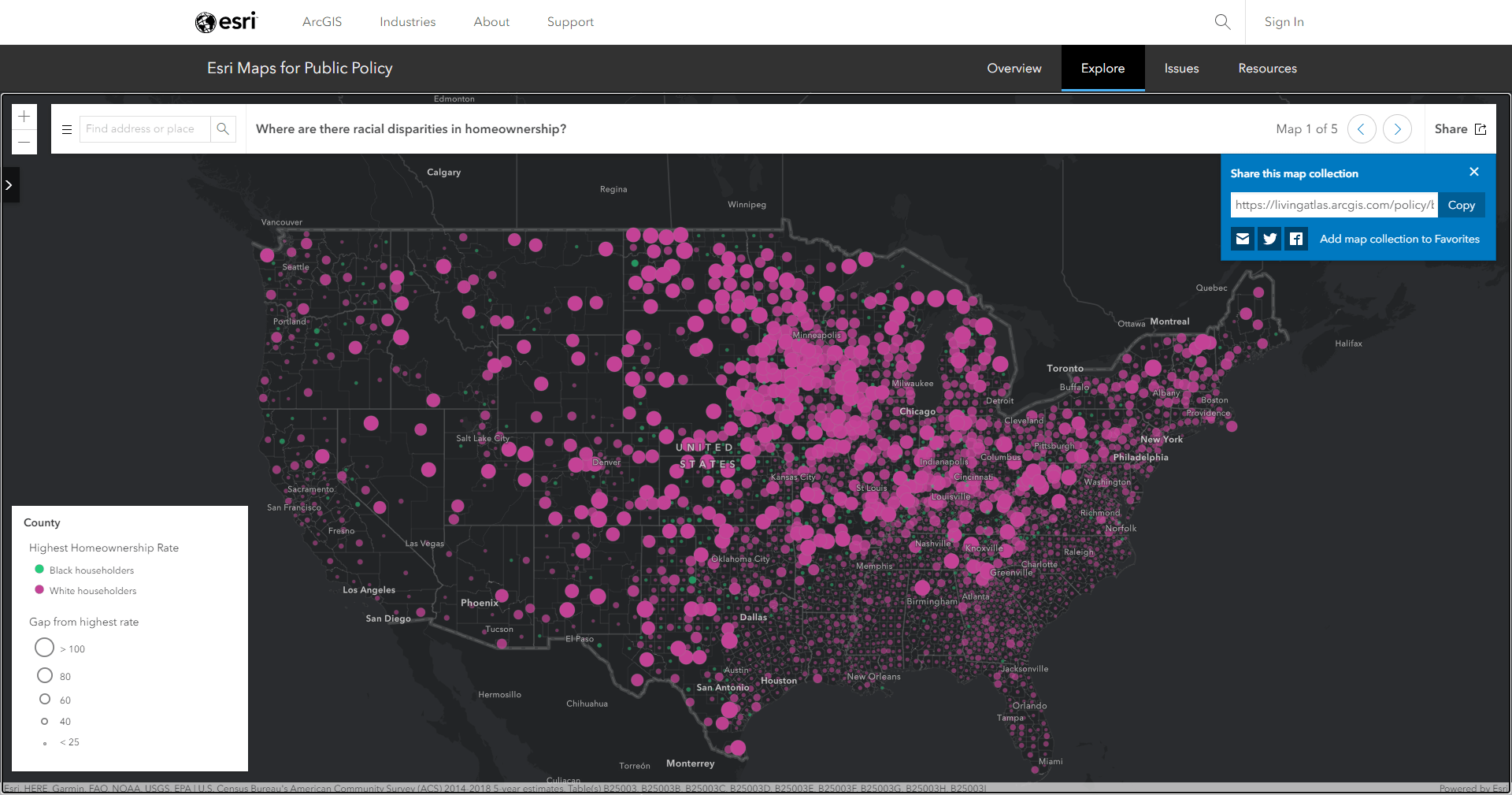1512x795 pixels.
Task: Go to the previous map
Action: 1362,129
